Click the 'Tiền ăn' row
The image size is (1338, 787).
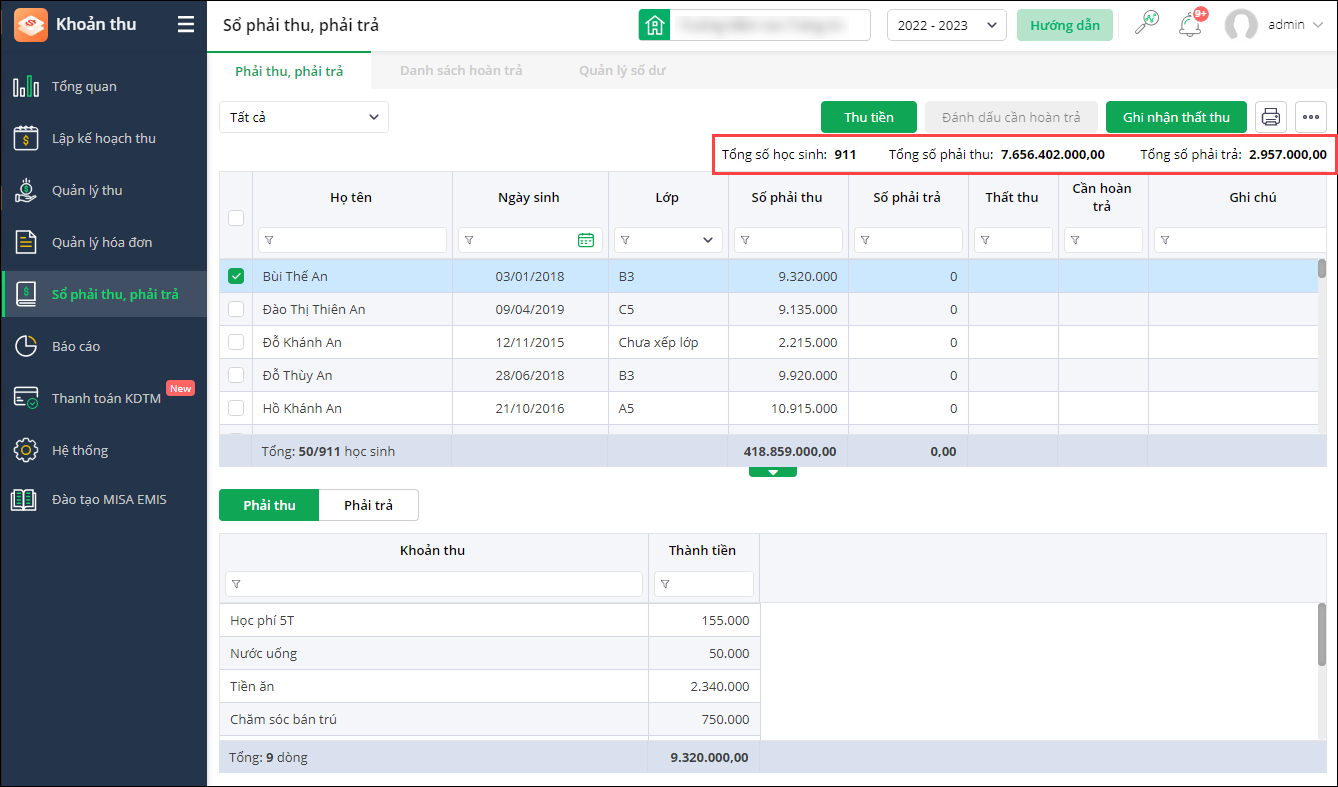coord(490,686)
